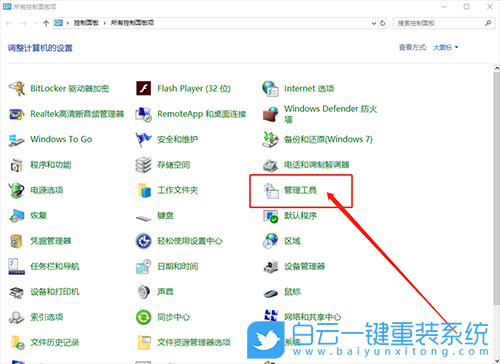Open the 设备管理器 icon
The width and height of the screenshot is (500, 364).
[270, 267]
